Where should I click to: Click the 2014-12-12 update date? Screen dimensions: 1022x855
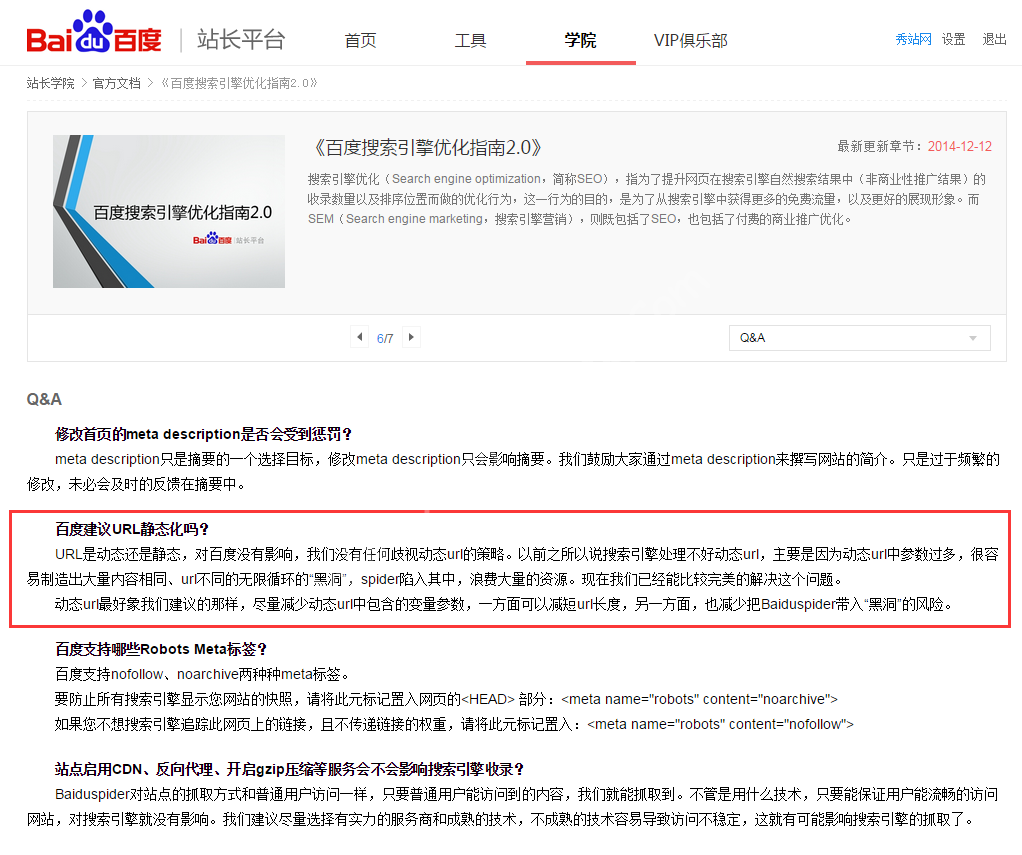click(959, 146)
